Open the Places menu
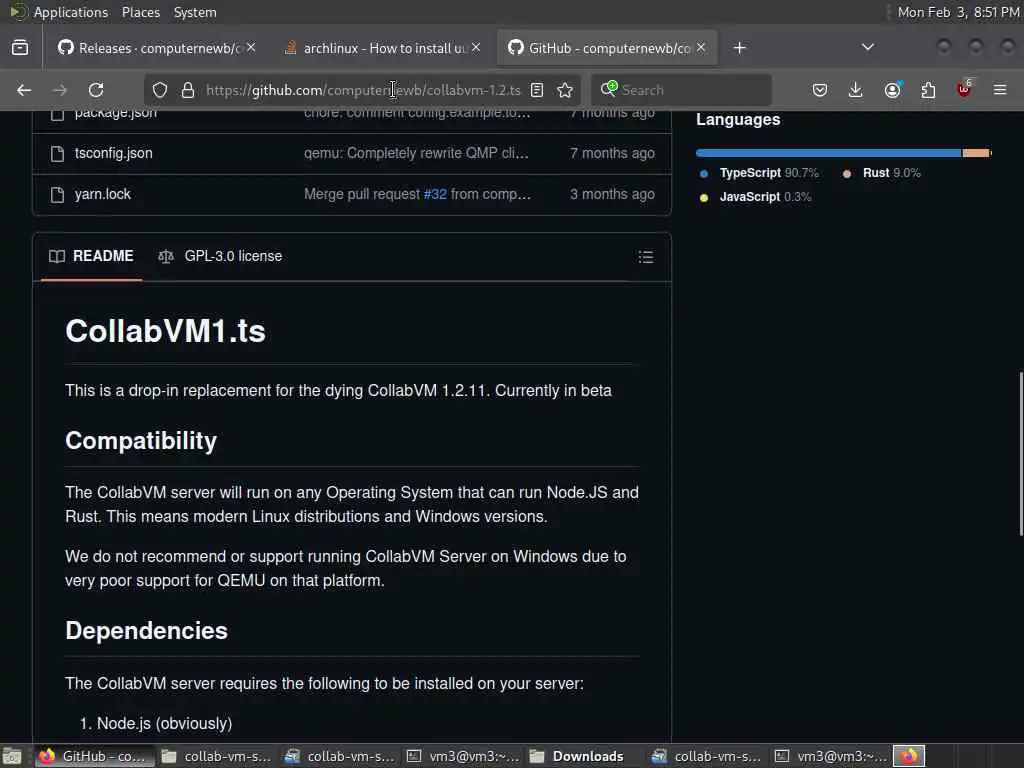 pyautogui.click(x=140, y=12)
